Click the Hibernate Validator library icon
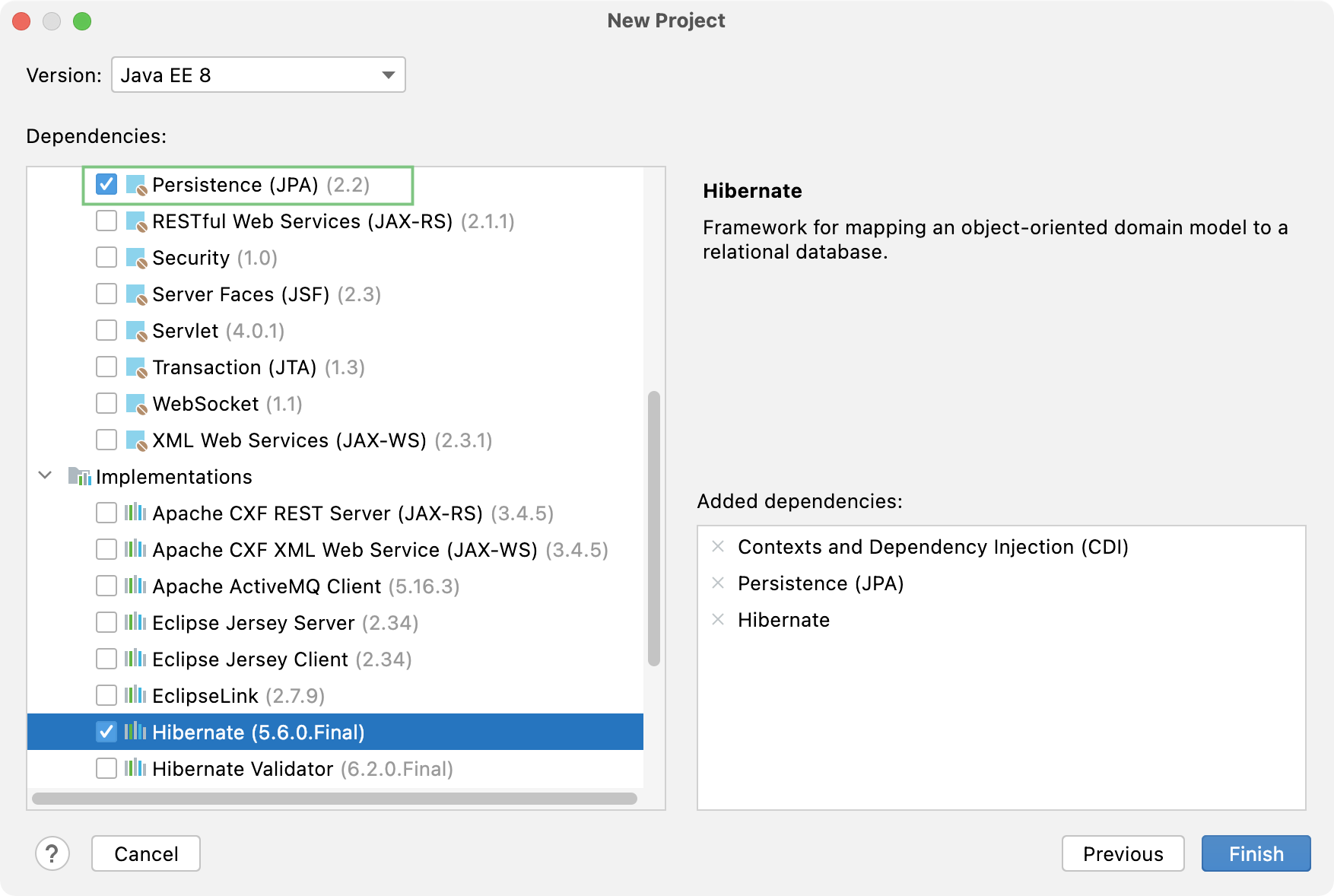 point(135,768)
